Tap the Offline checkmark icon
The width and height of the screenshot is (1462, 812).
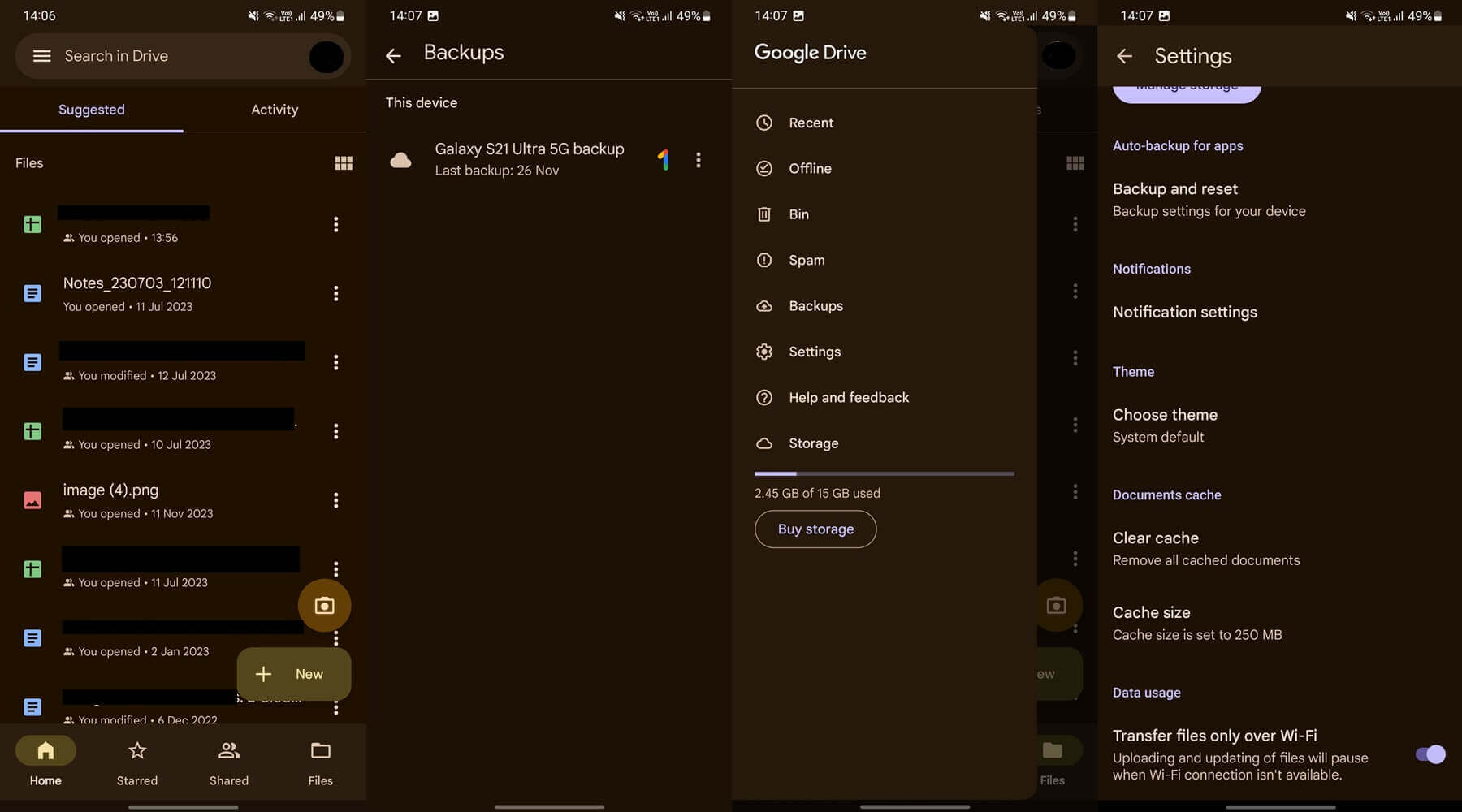pos(764,168)
